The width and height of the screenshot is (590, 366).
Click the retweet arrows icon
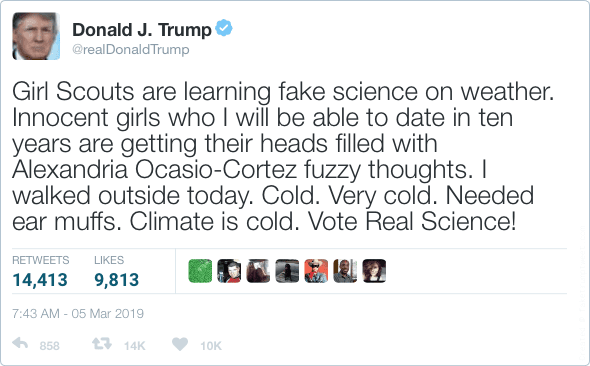tap(102, 343)
